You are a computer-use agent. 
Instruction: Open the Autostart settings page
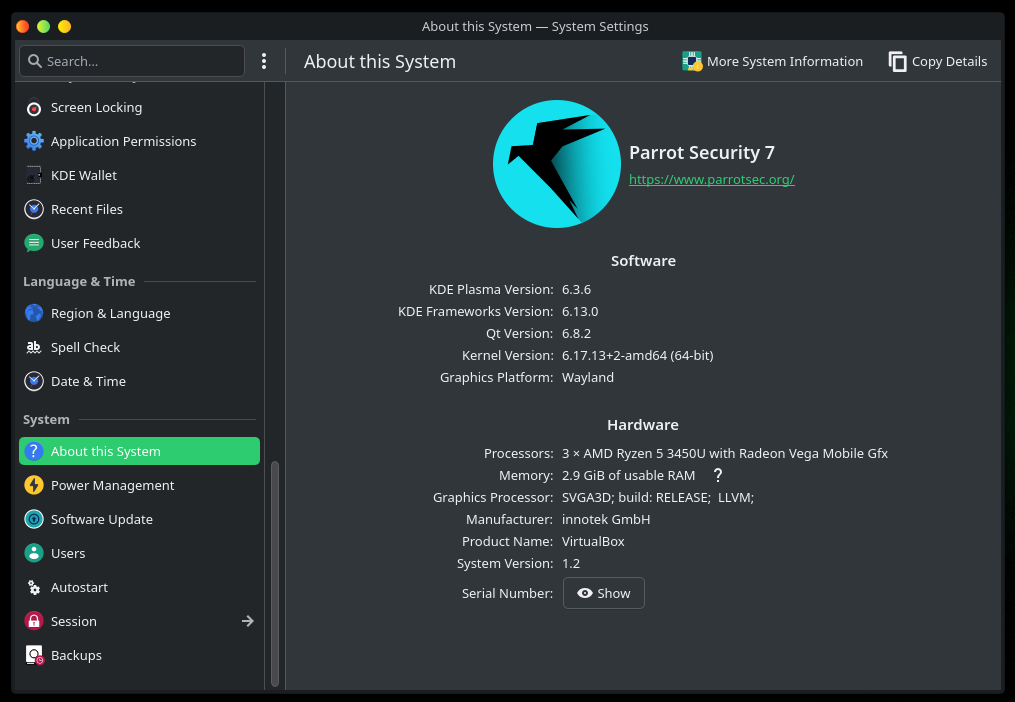[79, 588]
